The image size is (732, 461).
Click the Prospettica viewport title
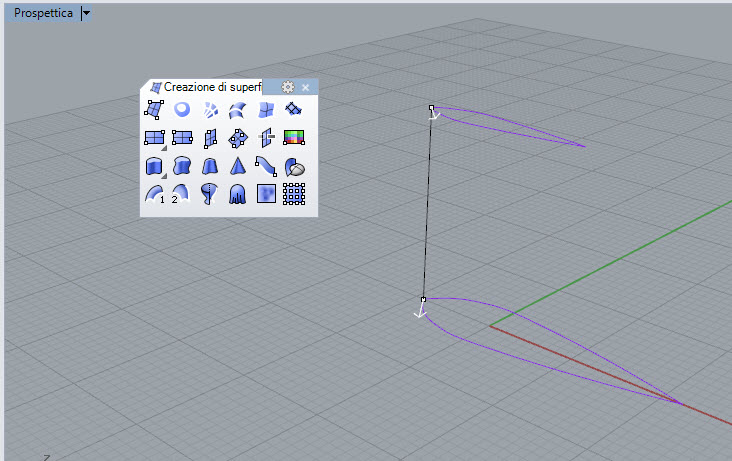(43, 13)
